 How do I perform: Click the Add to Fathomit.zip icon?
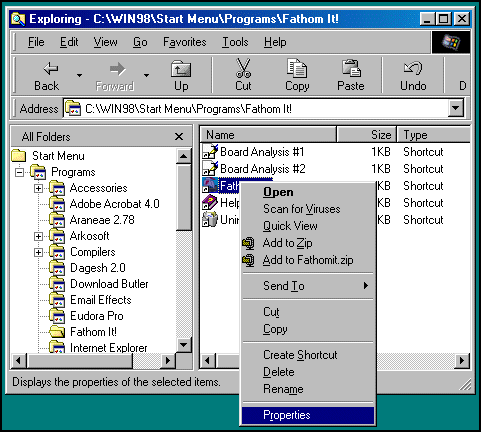(248, 260)
